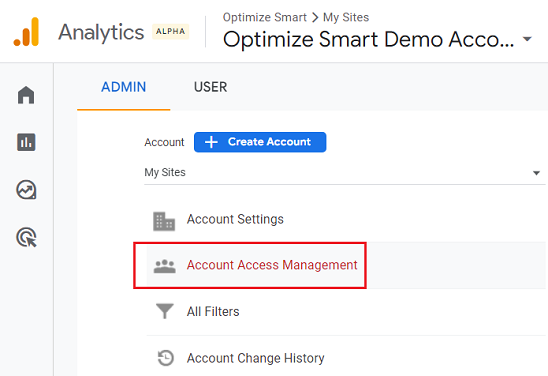This screenshot has height=376, width=548.
Task: Open Account Access Management
Action: pos(272,265)
